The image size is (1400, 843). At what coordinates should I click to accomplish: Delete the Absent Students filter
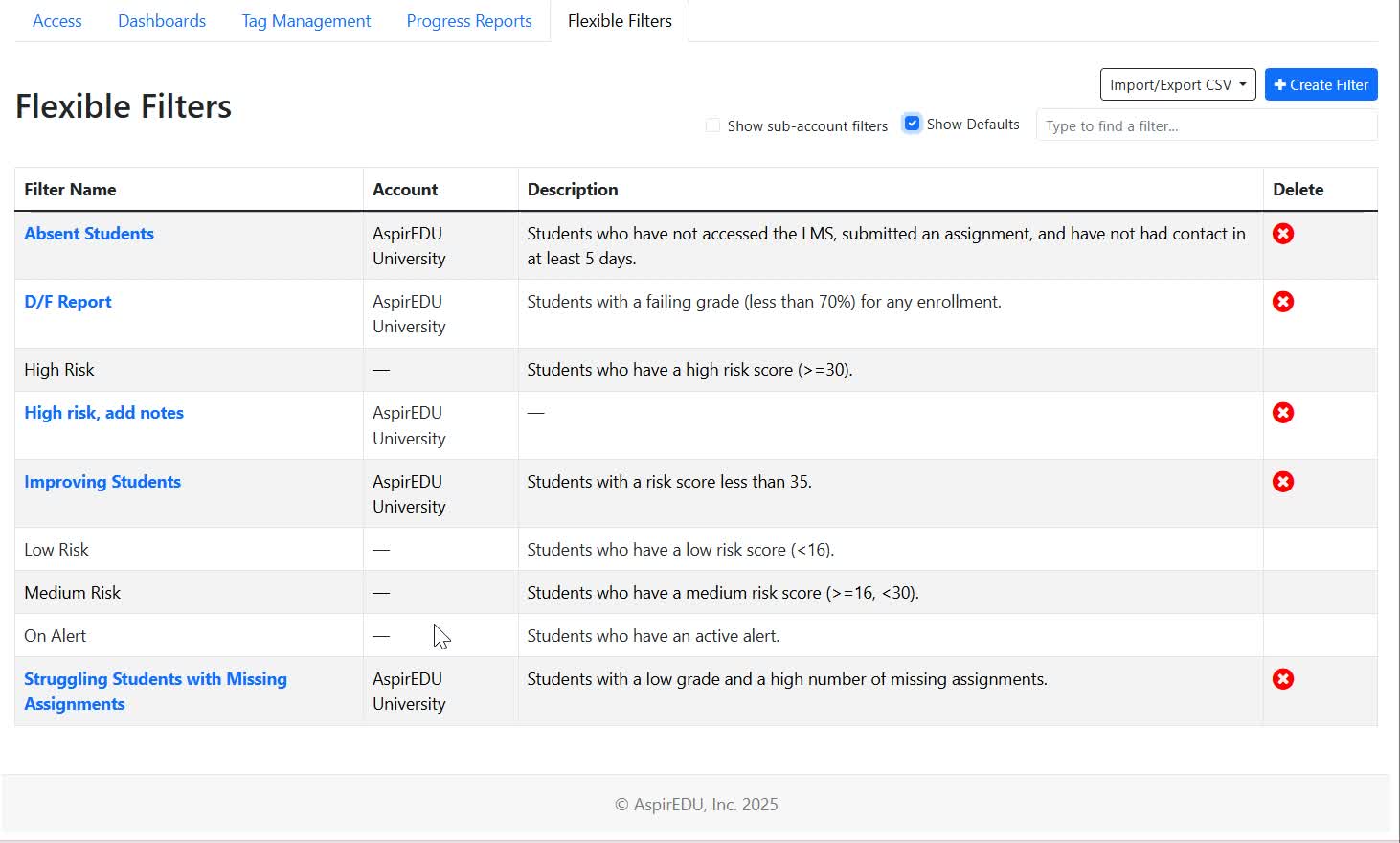tap(1283, 234)
